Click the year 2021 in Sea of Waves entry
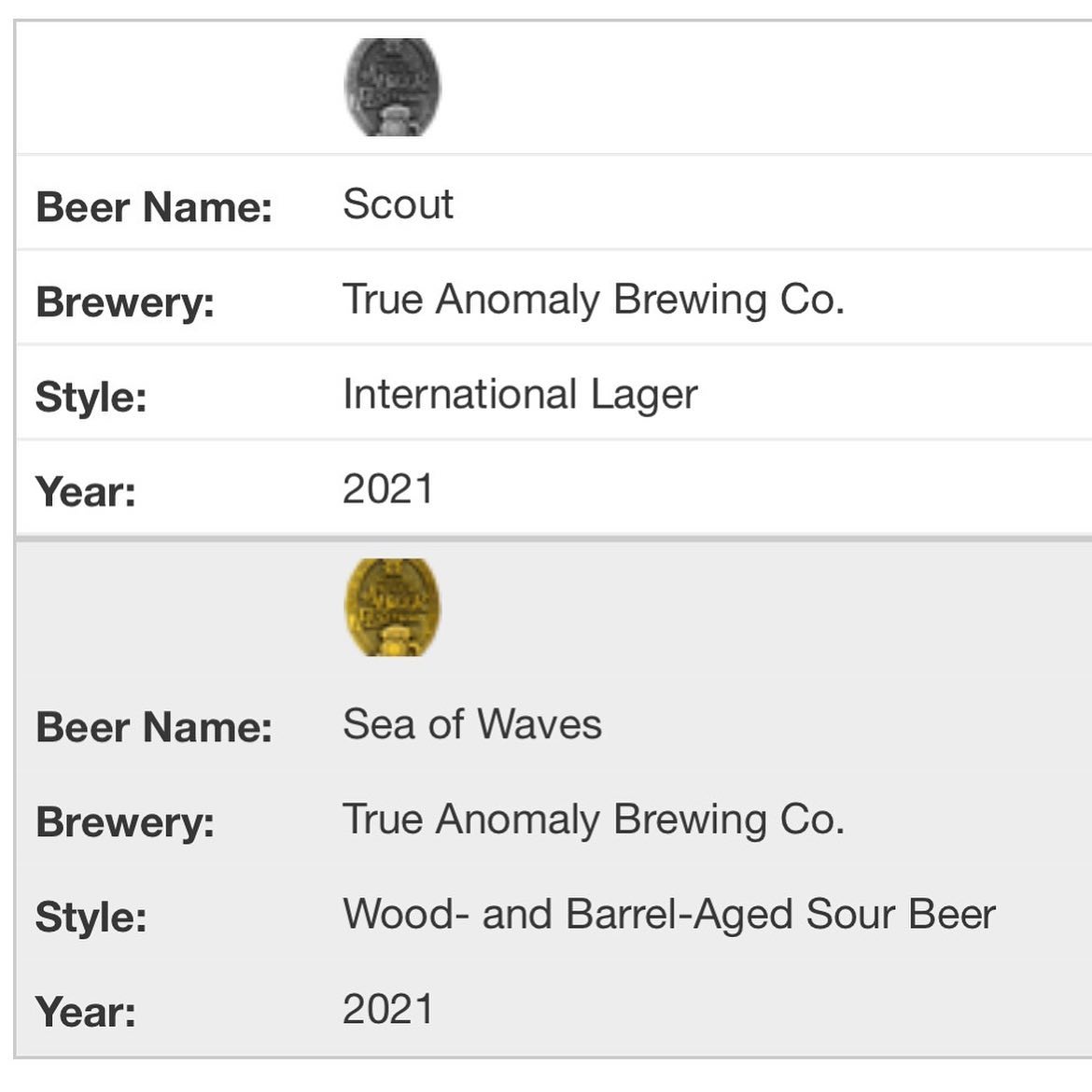The image size is (1092, 1092). tap(387, 1010)
